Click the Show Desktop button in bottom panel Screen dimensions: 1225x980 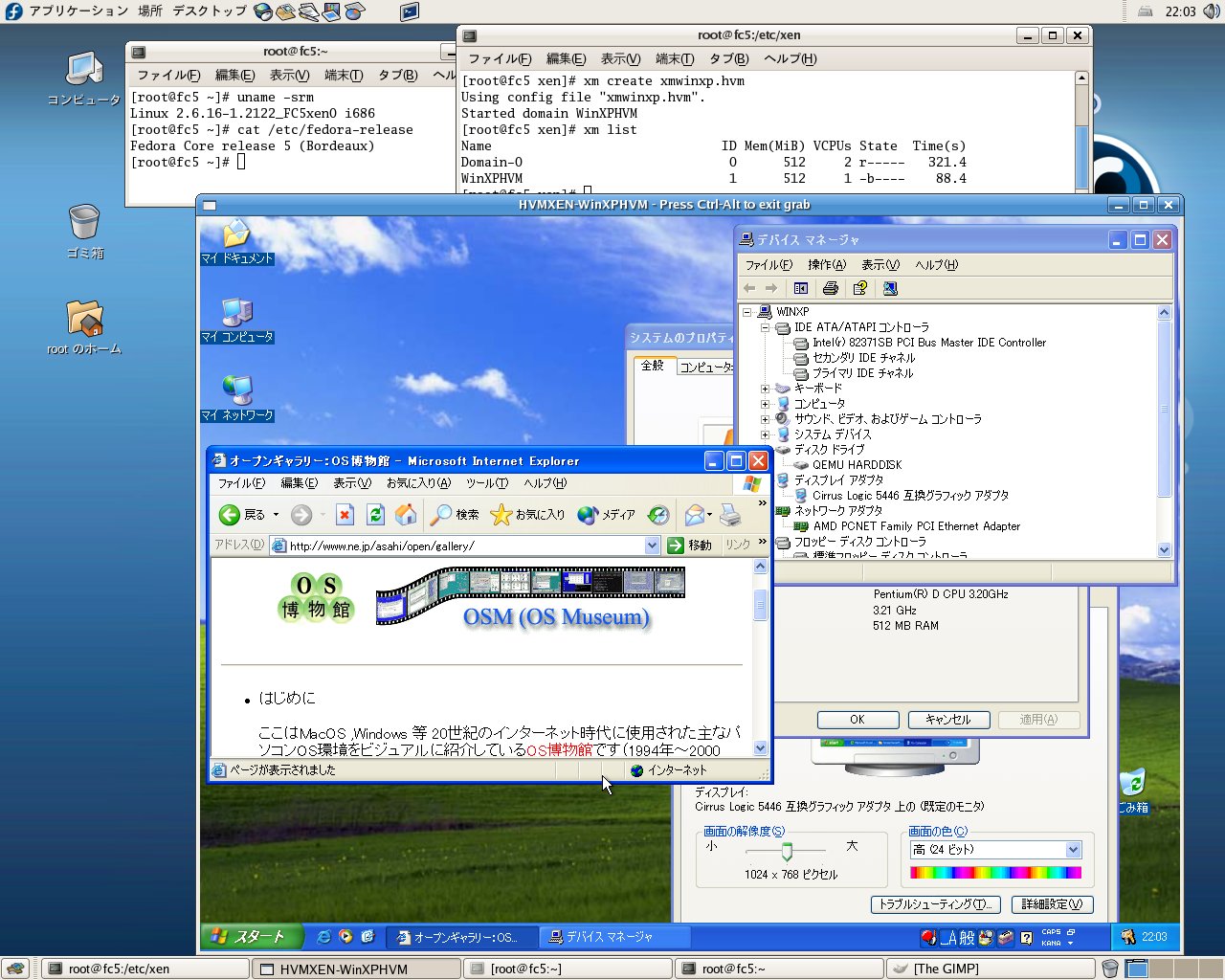click(14, 969)
